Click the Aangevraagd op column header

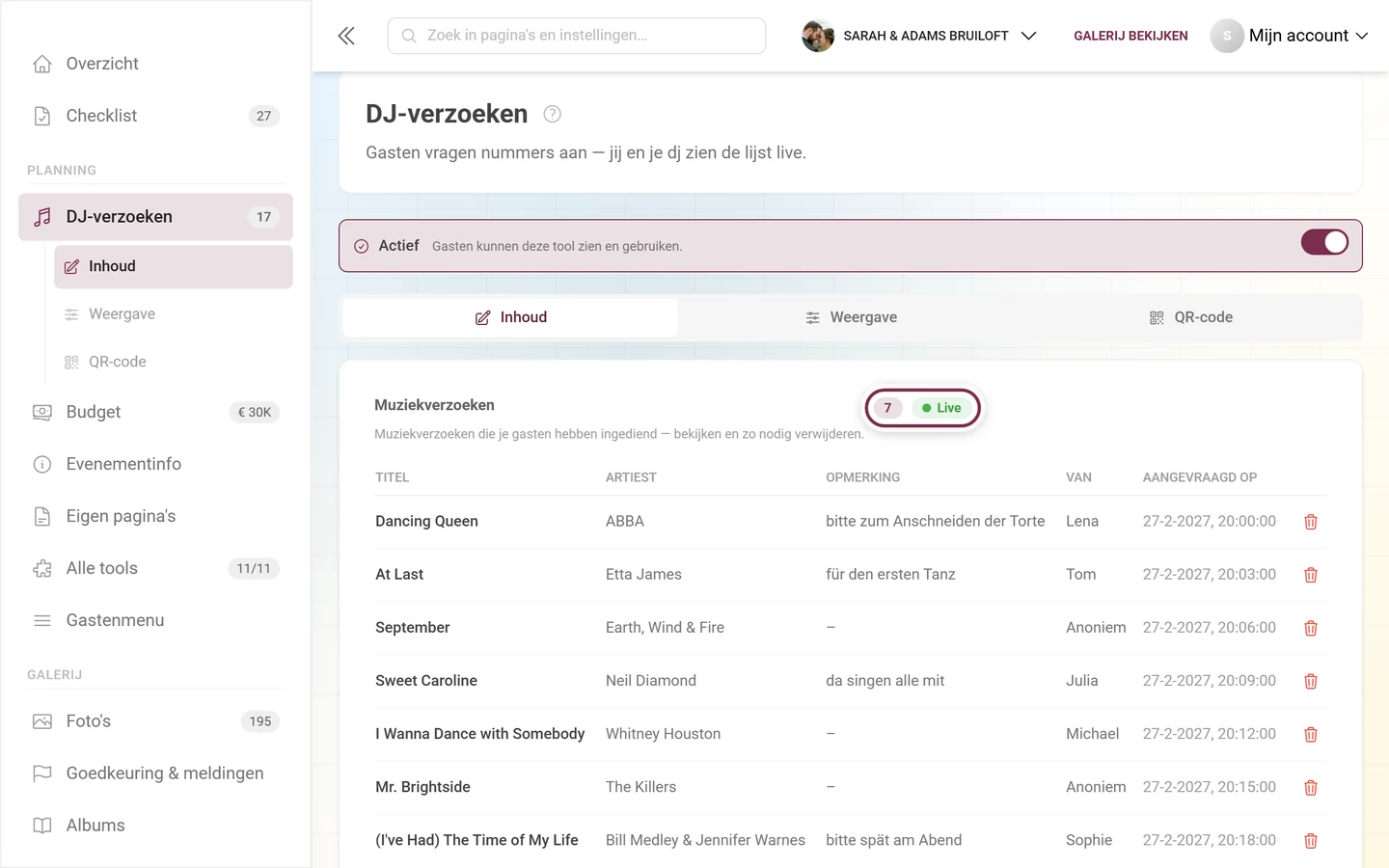[1200, 477]
